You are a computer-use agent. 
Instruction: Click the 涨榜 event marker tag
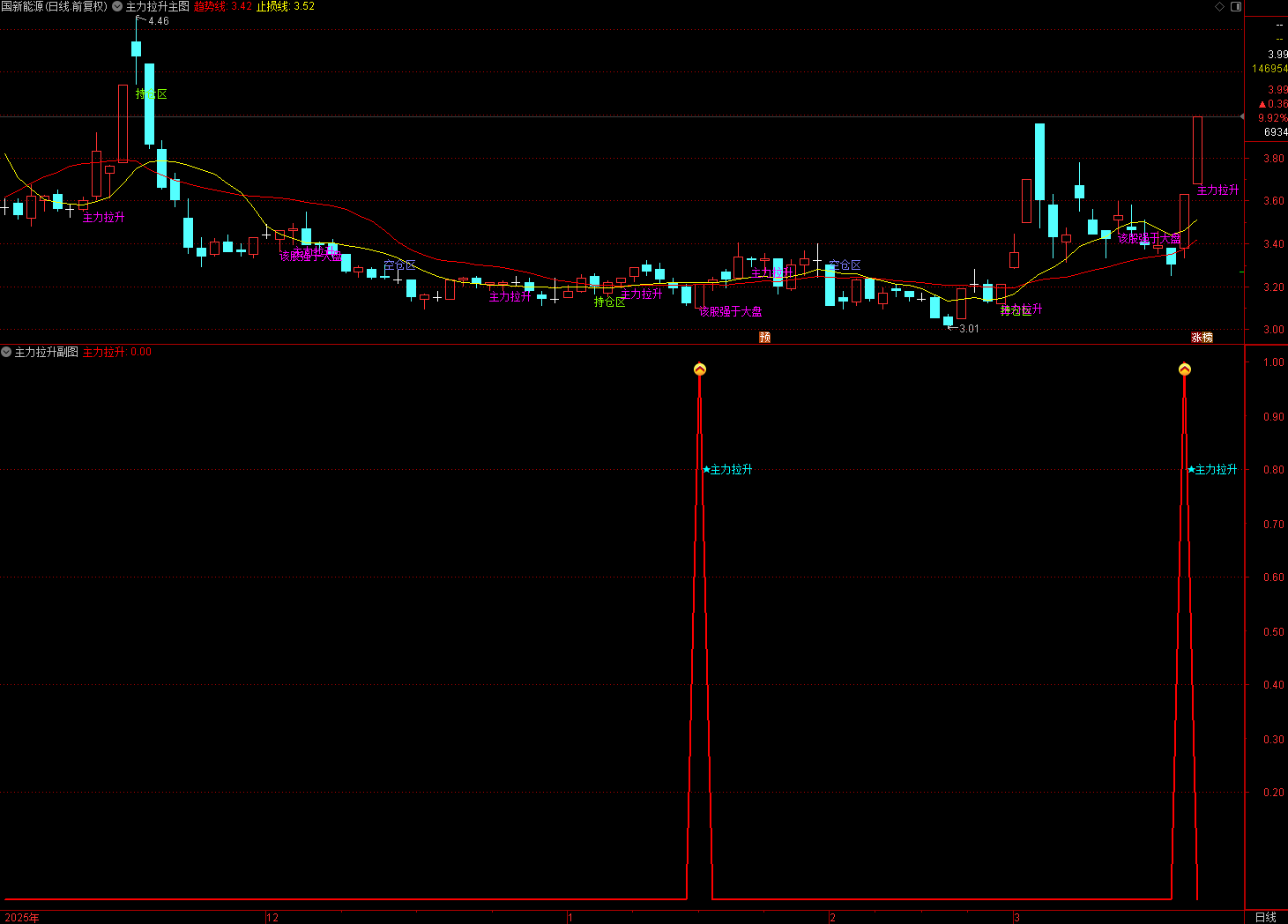coord(1202,338)
